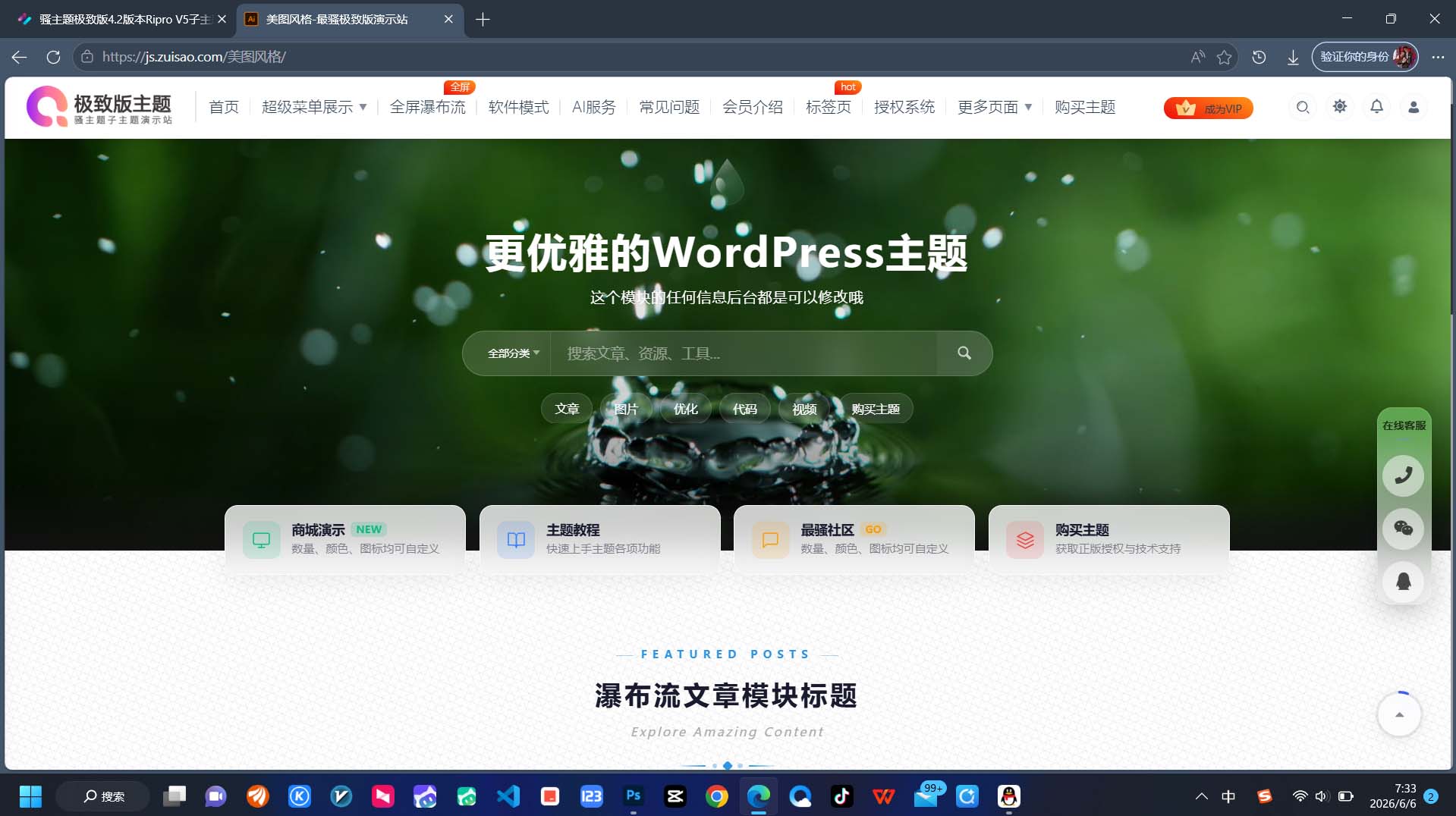Open AI服务 nav item
The image size is (1456, 816).
point(594,107)
